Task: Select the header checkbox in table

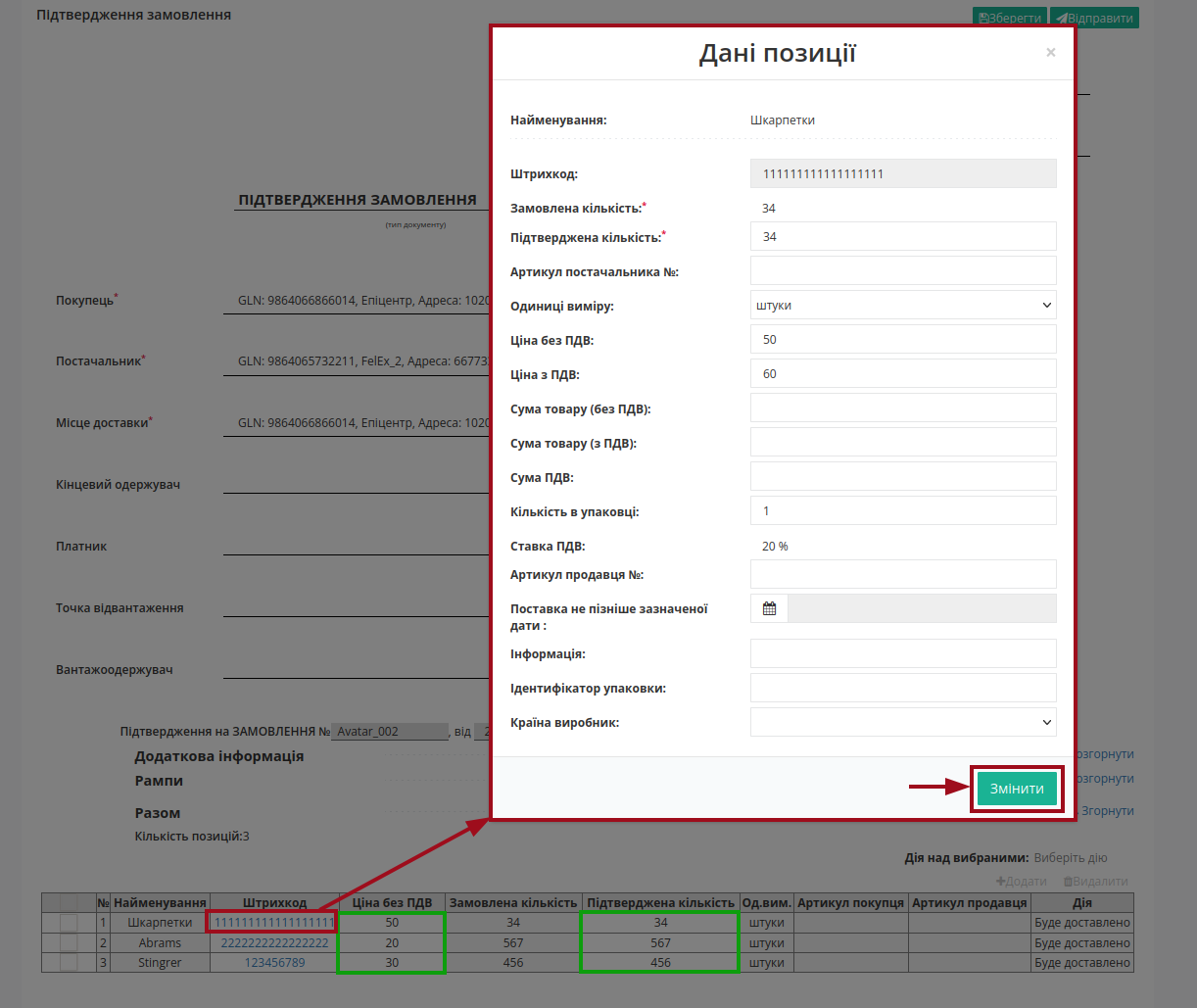Action: click(69, 902)
